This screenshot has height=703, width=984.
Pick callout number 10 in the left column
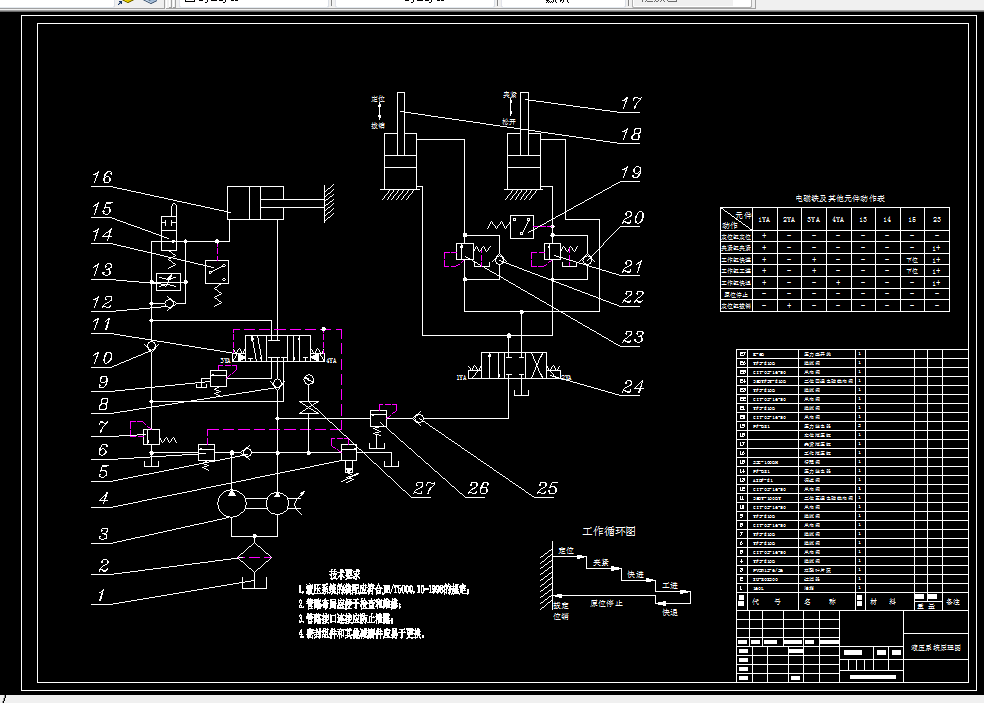[102, 358]
